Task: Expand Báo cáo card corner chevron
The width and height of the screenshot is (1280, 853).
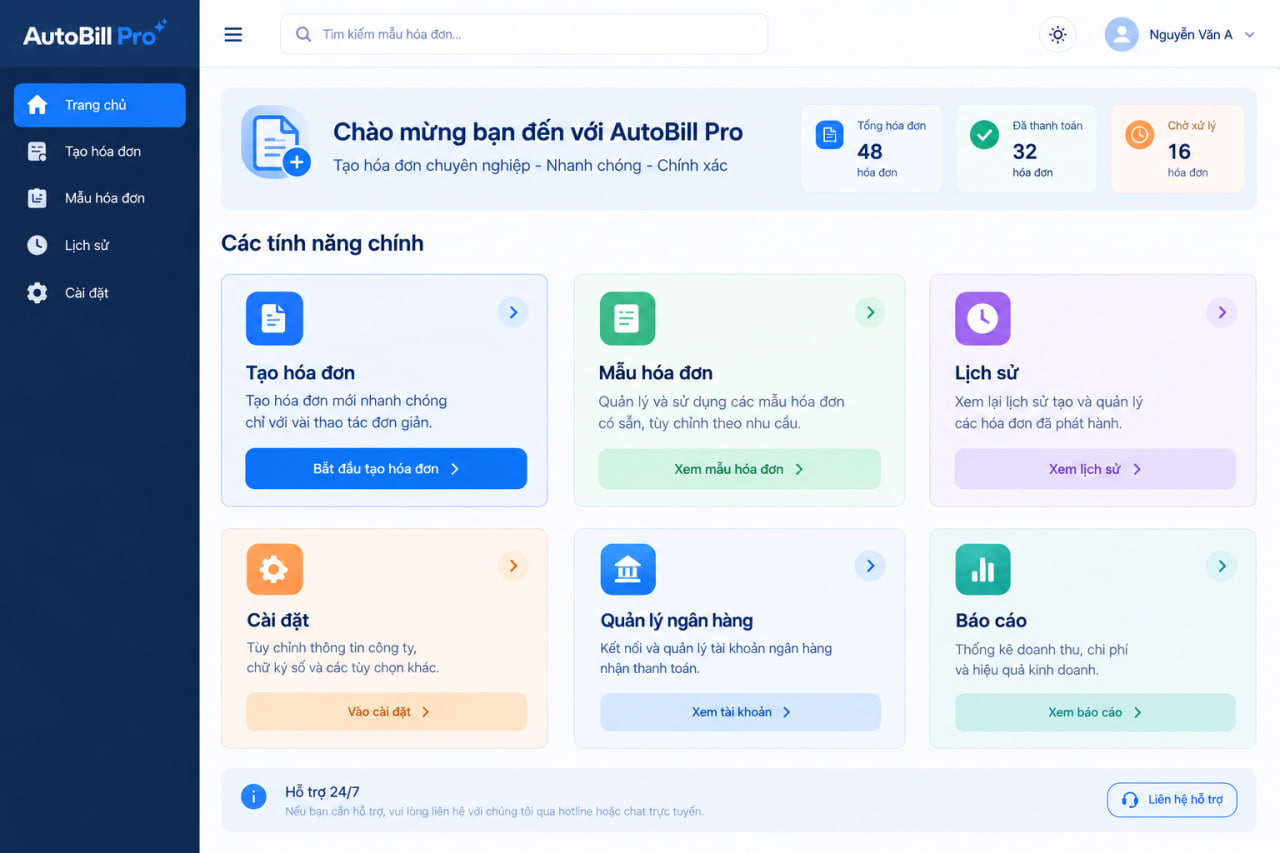Action: [1221, 566]
